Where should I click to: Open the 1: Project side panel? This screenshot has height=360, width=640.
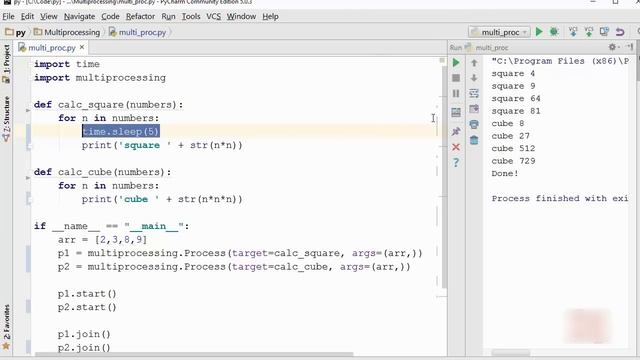click(7, 63)
